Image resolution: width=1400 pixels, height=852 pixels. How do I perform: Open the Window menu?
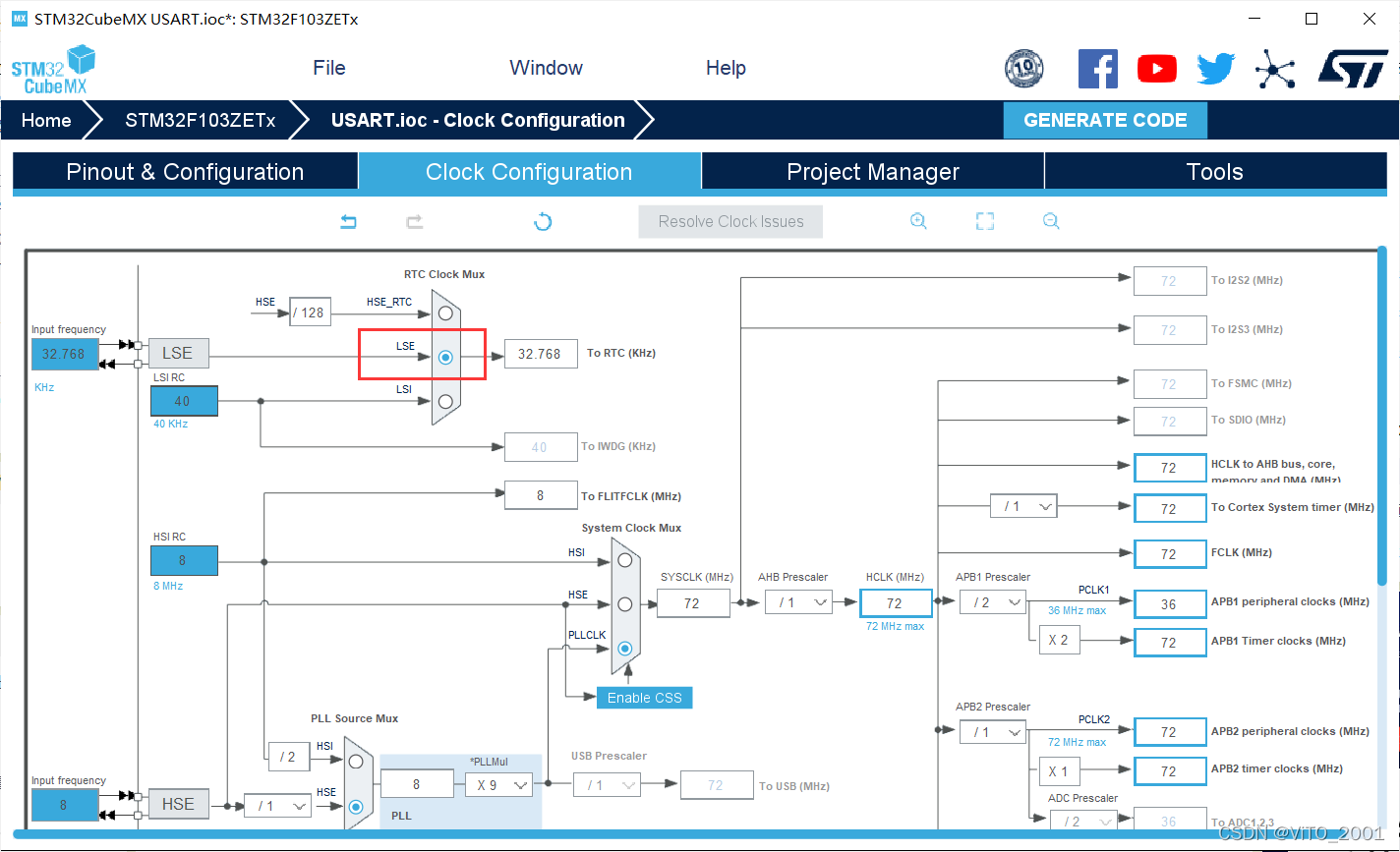pos(546,68)
